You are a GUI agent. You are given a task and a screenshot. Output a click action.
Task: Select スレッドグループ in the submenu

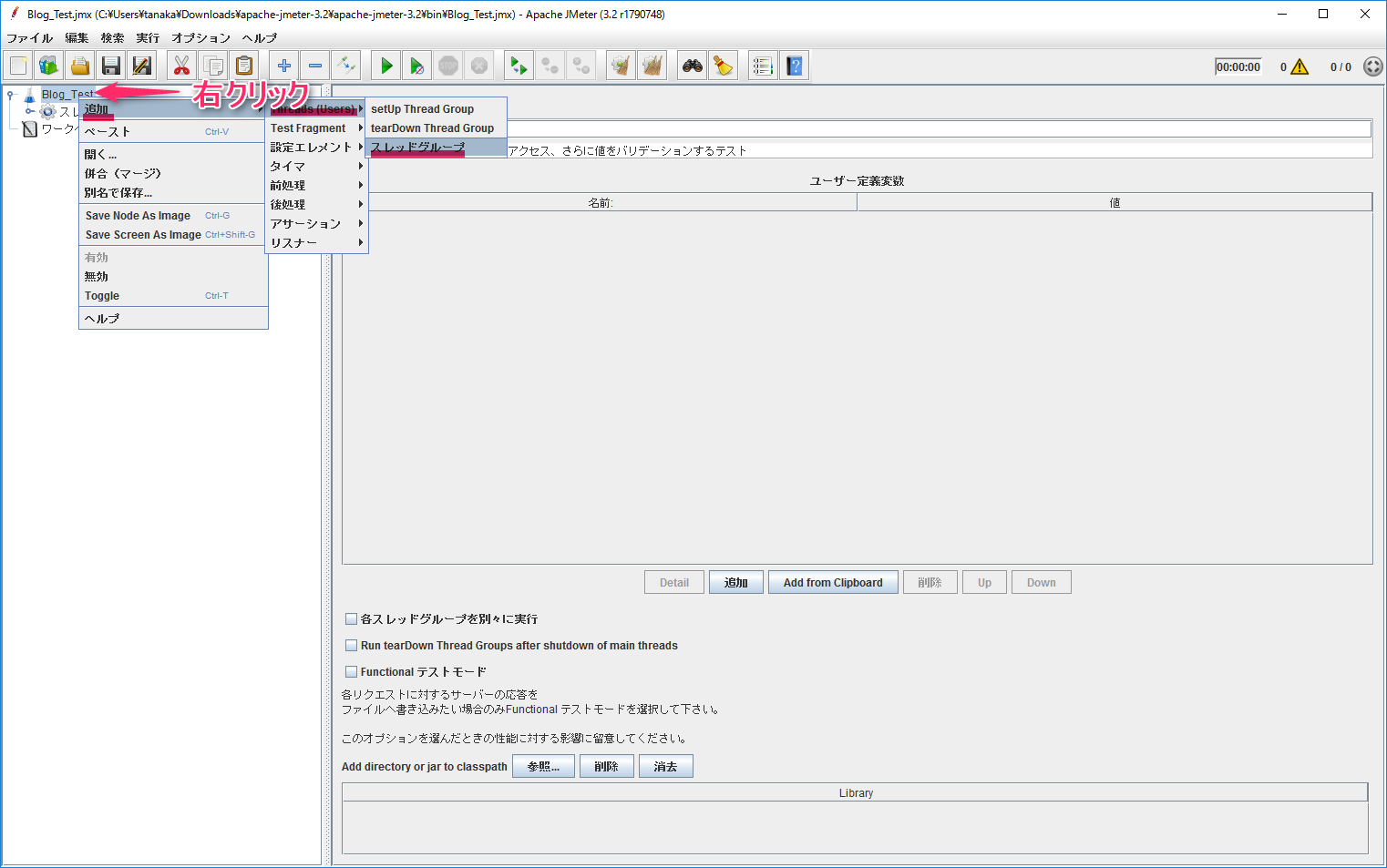[x=436, y=148]
